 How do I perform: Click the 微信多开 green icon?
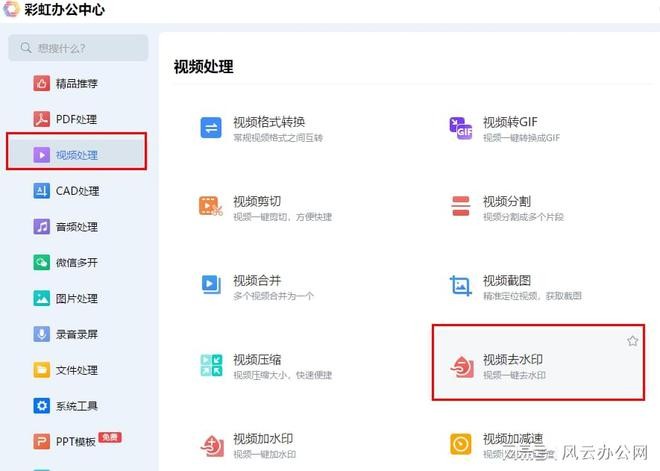point(41,262)
